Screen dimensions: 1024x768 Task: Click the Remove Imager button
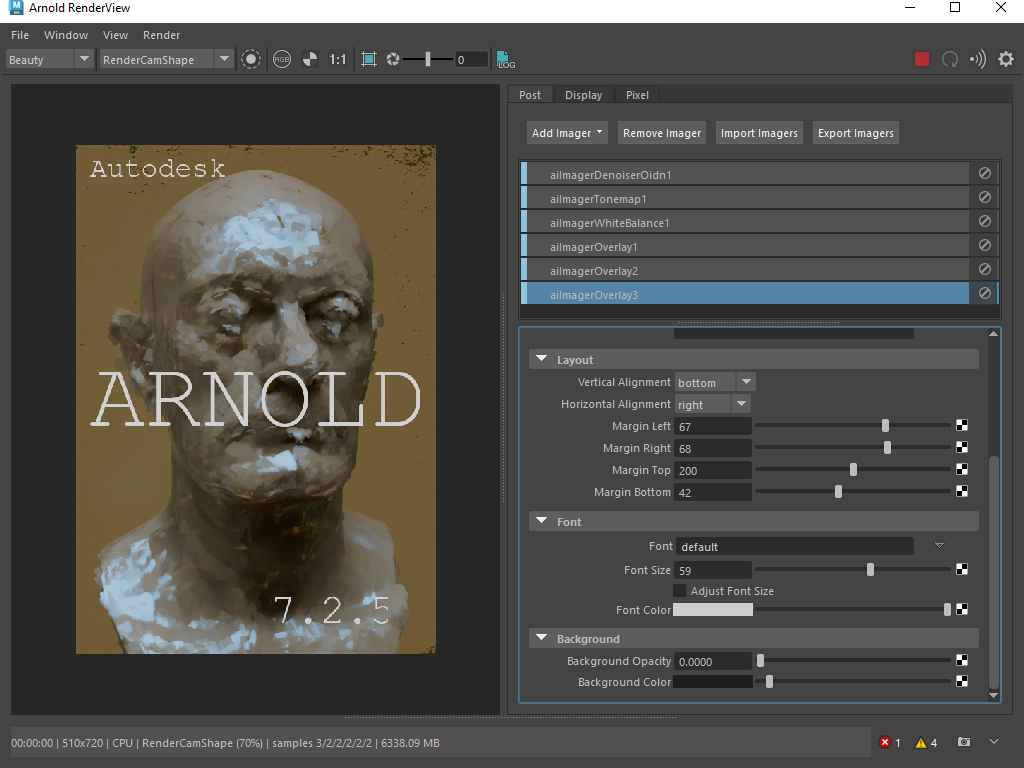coord(662,133)
